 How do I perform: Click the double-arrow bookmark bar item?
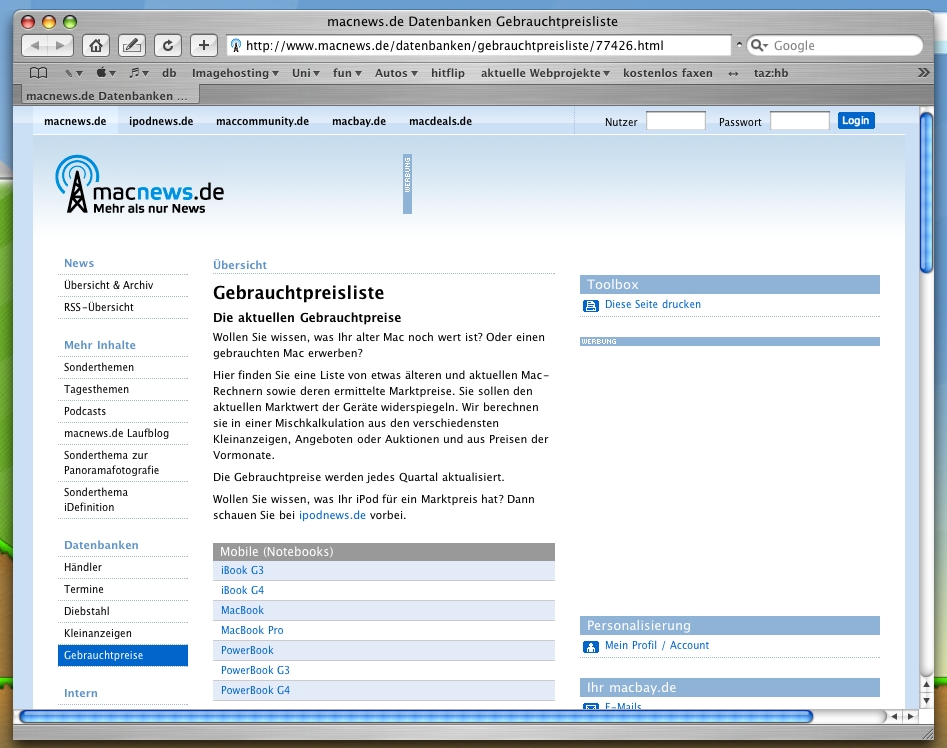733,74
